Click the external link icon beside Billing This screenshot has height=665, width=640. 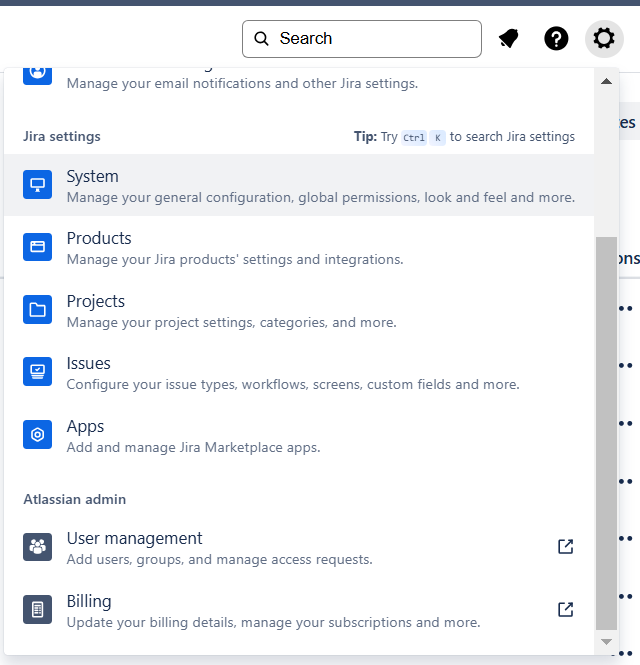click(565, 609)
